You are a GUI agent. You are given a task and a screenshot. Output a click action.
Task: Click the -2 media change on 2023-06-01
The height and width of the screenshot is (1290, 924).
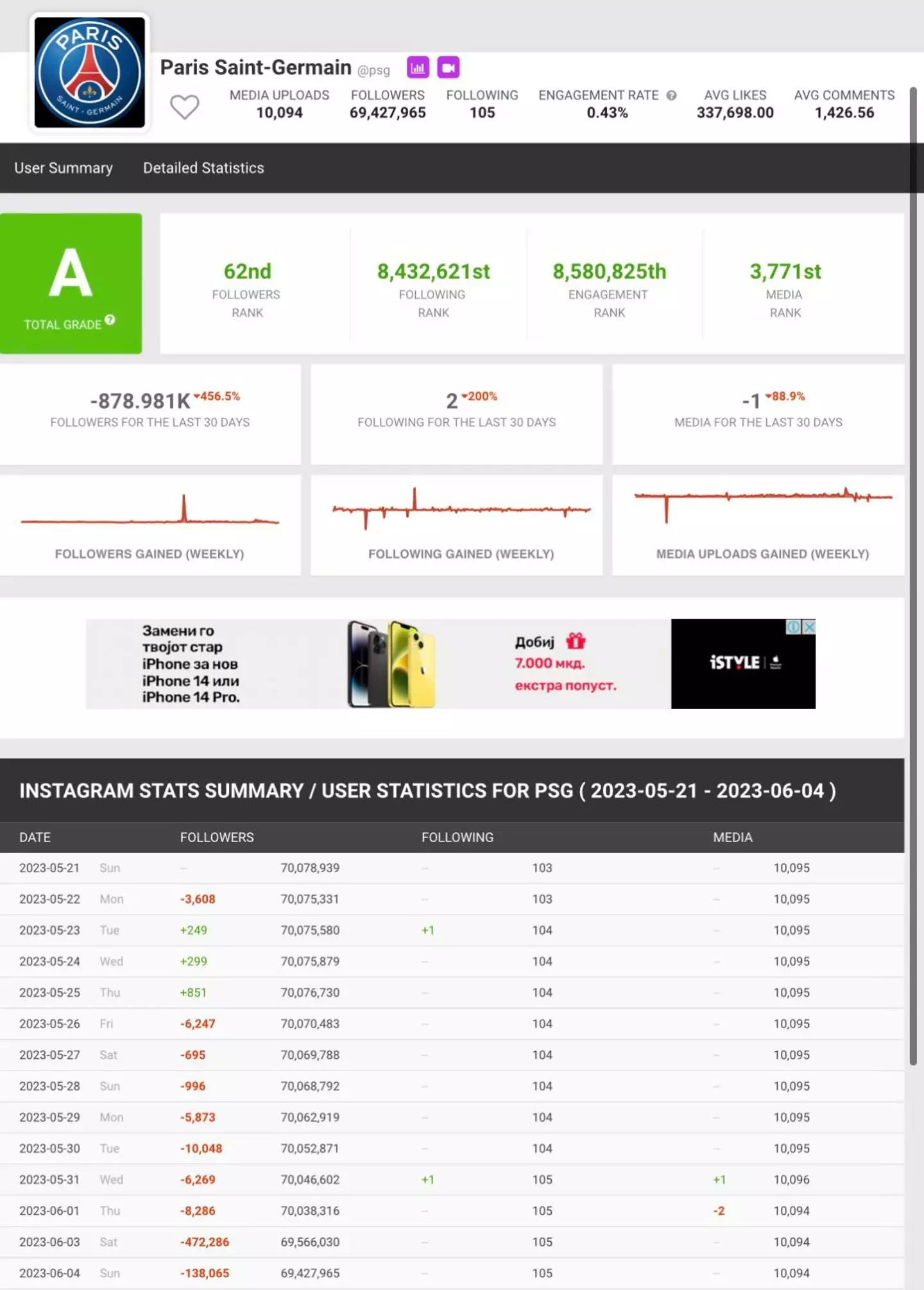pos(719,1212)
